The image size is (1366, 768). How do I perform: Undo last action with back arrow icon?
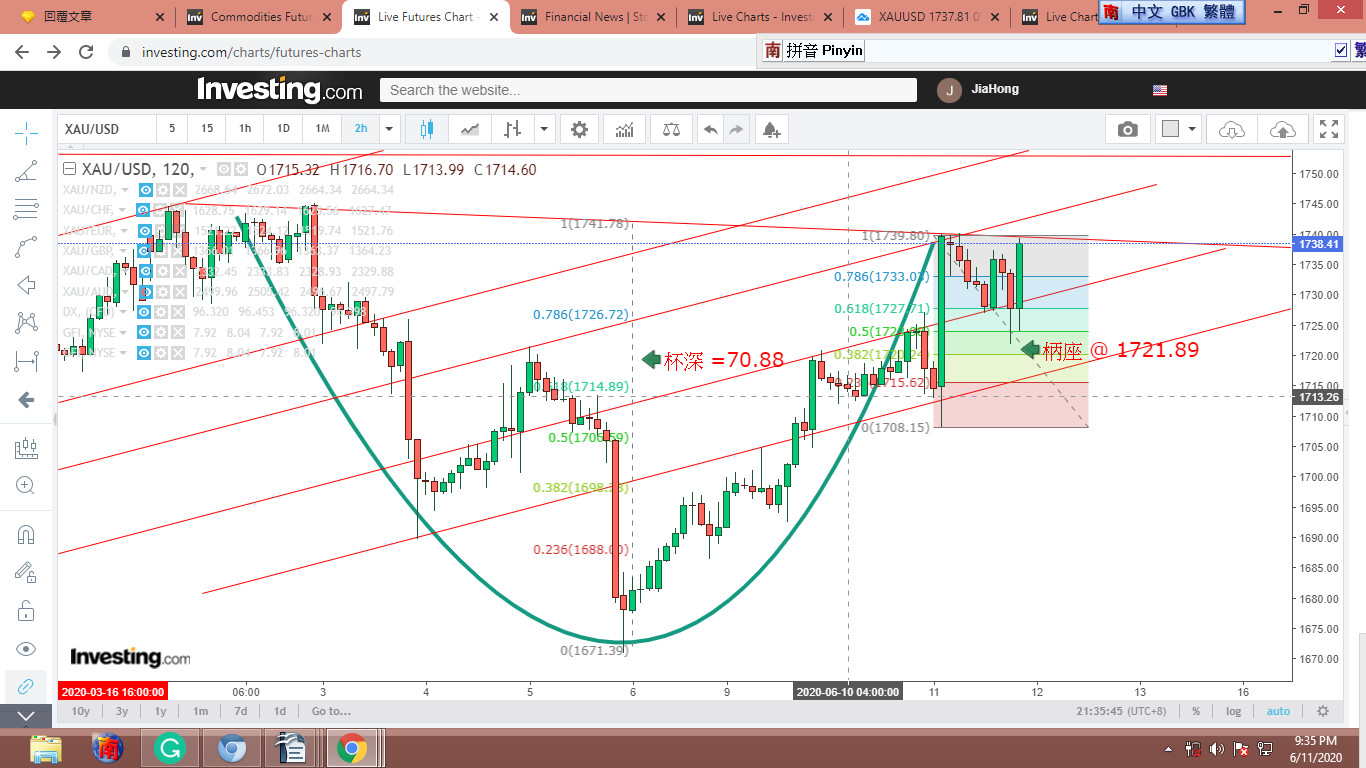pyautogui.click(x=710, y=129)
